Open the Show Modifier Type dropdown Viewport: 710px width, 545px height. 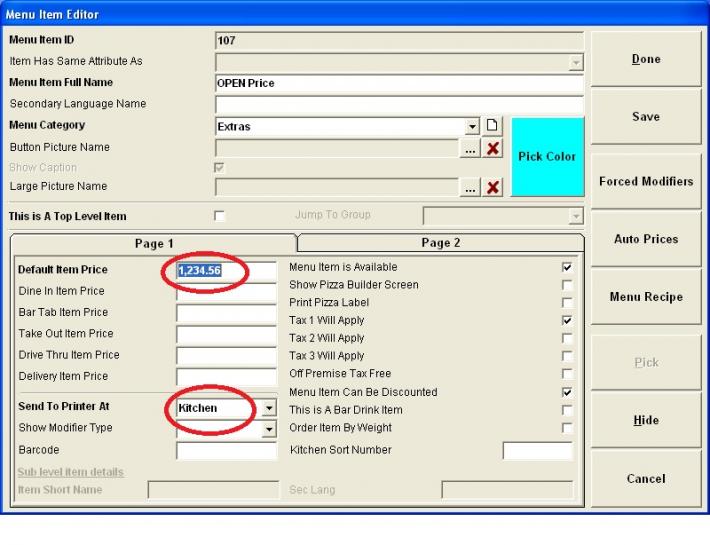click(269, 429)
